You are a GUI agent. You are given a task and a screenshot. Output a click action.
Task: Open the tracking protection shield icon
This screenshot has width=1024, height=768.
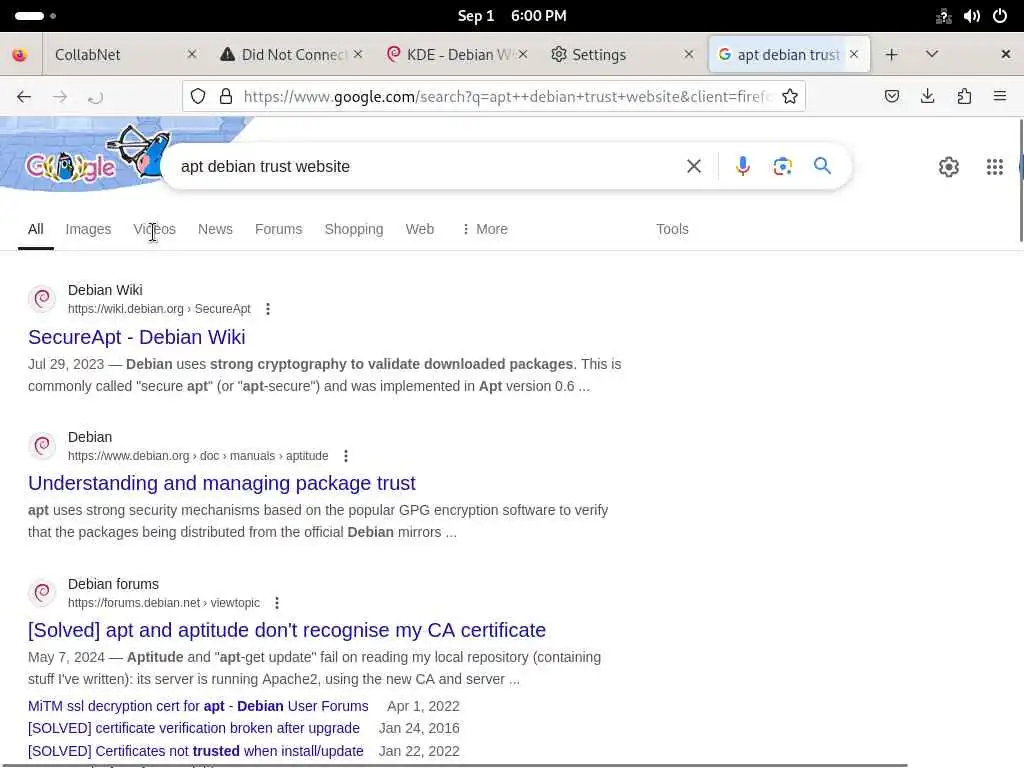pos(198,97)
